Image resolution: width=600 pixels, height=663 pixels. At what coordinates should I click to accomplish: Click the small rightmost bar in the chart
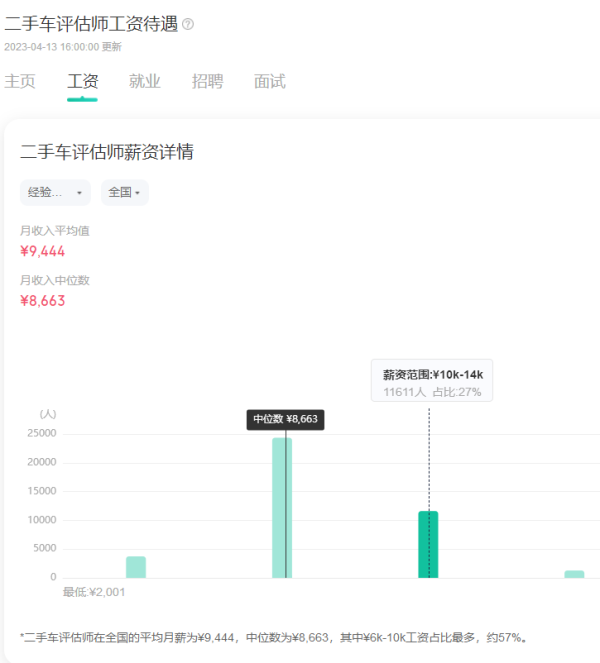pyautogui.click(x=574, y=574)
